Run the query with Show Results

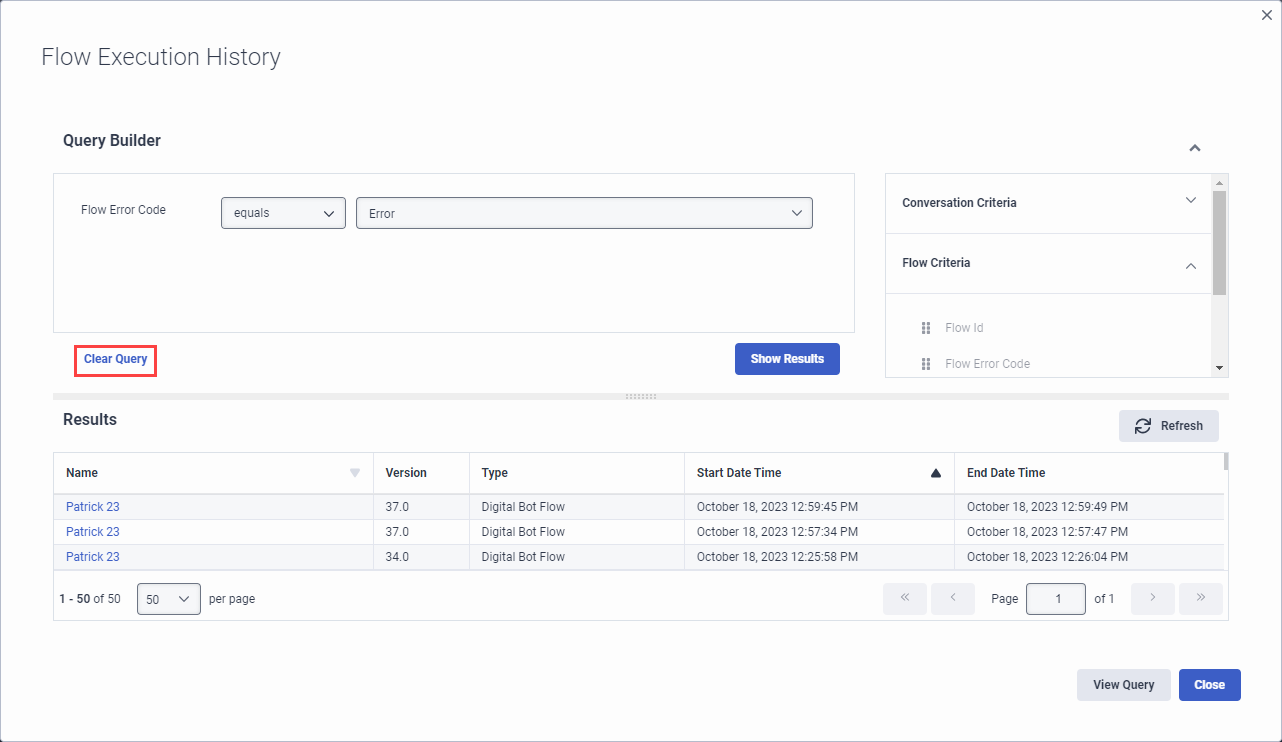point(787,358)
